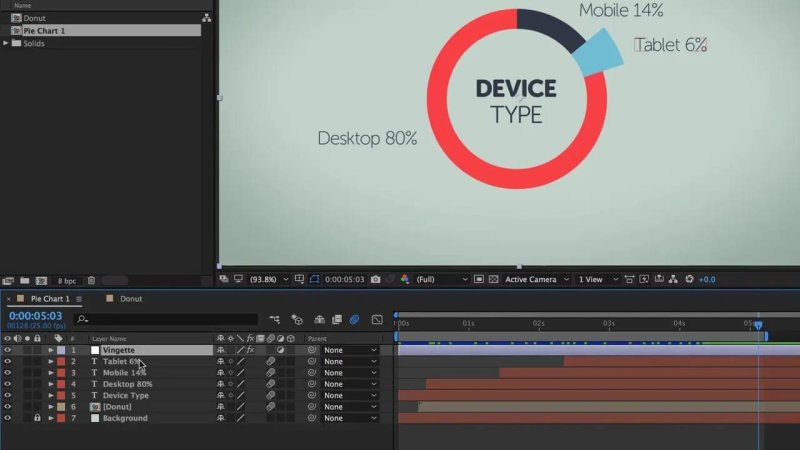This screenshot has width=800, height=450.
Task: Open Composition Mini-Flowchart in timeline
Action: [274, 319]
